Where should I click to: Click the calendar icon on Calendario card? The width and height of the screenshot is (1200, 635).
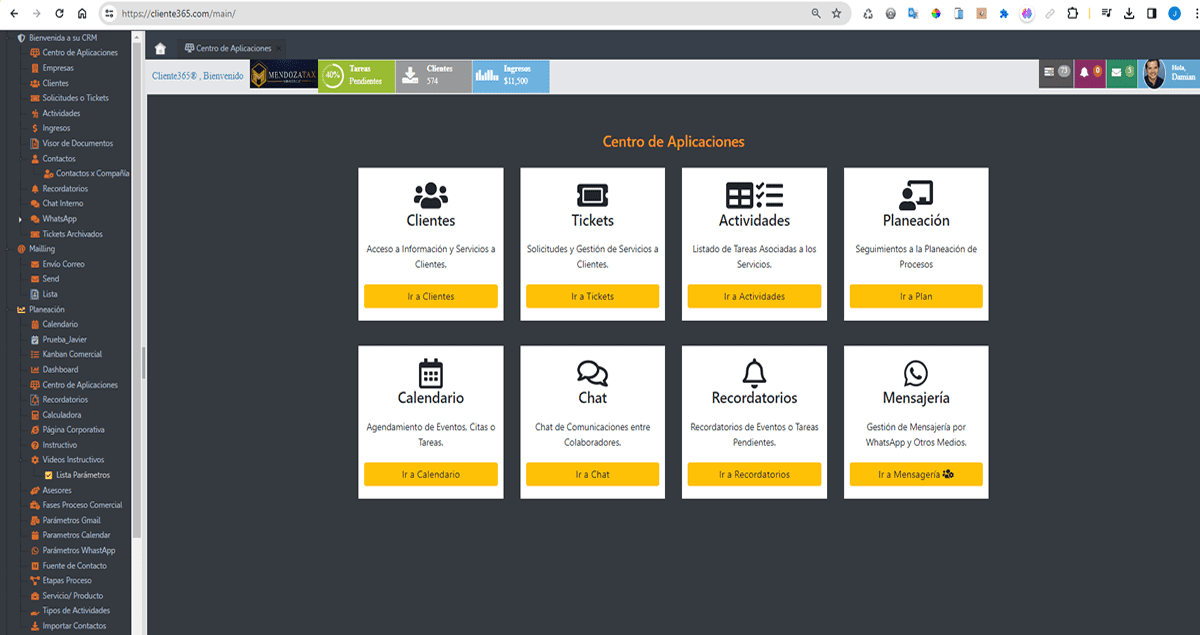(430, 373)
